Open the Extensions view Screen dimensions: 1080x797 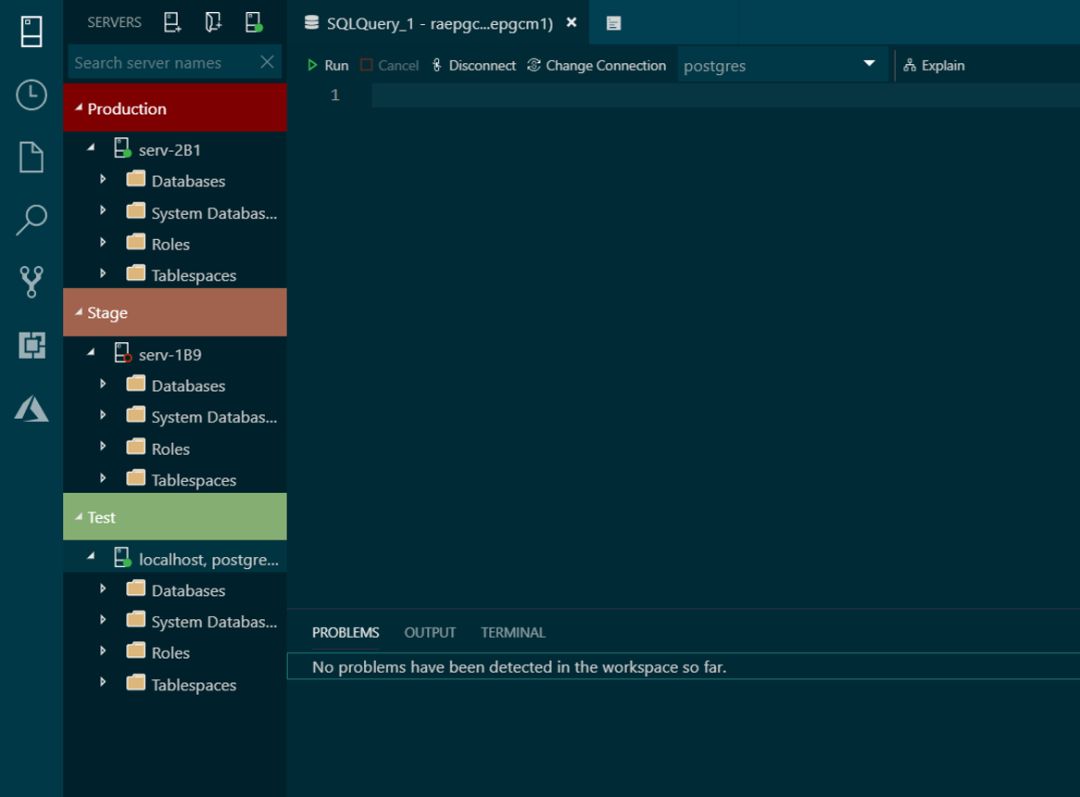[x=31, y=342]
